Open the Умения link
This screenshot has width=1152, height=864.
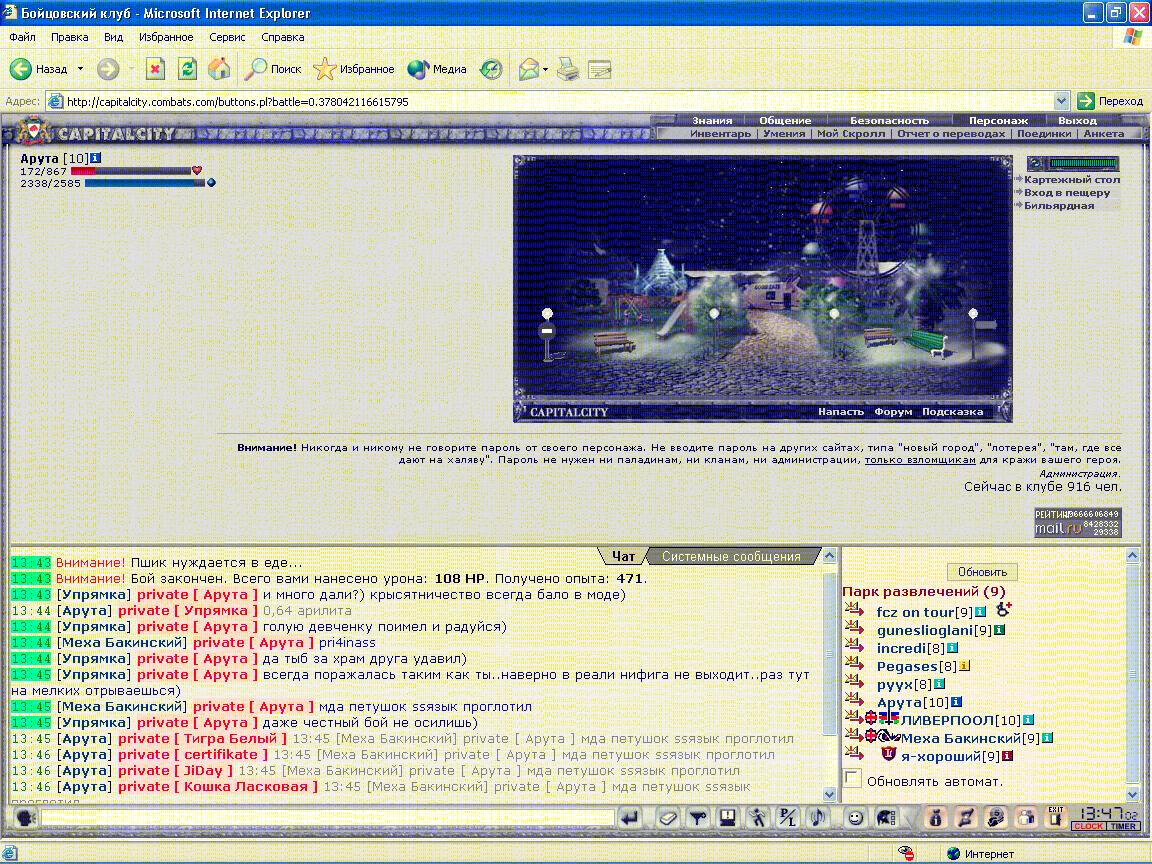[784, 134]
